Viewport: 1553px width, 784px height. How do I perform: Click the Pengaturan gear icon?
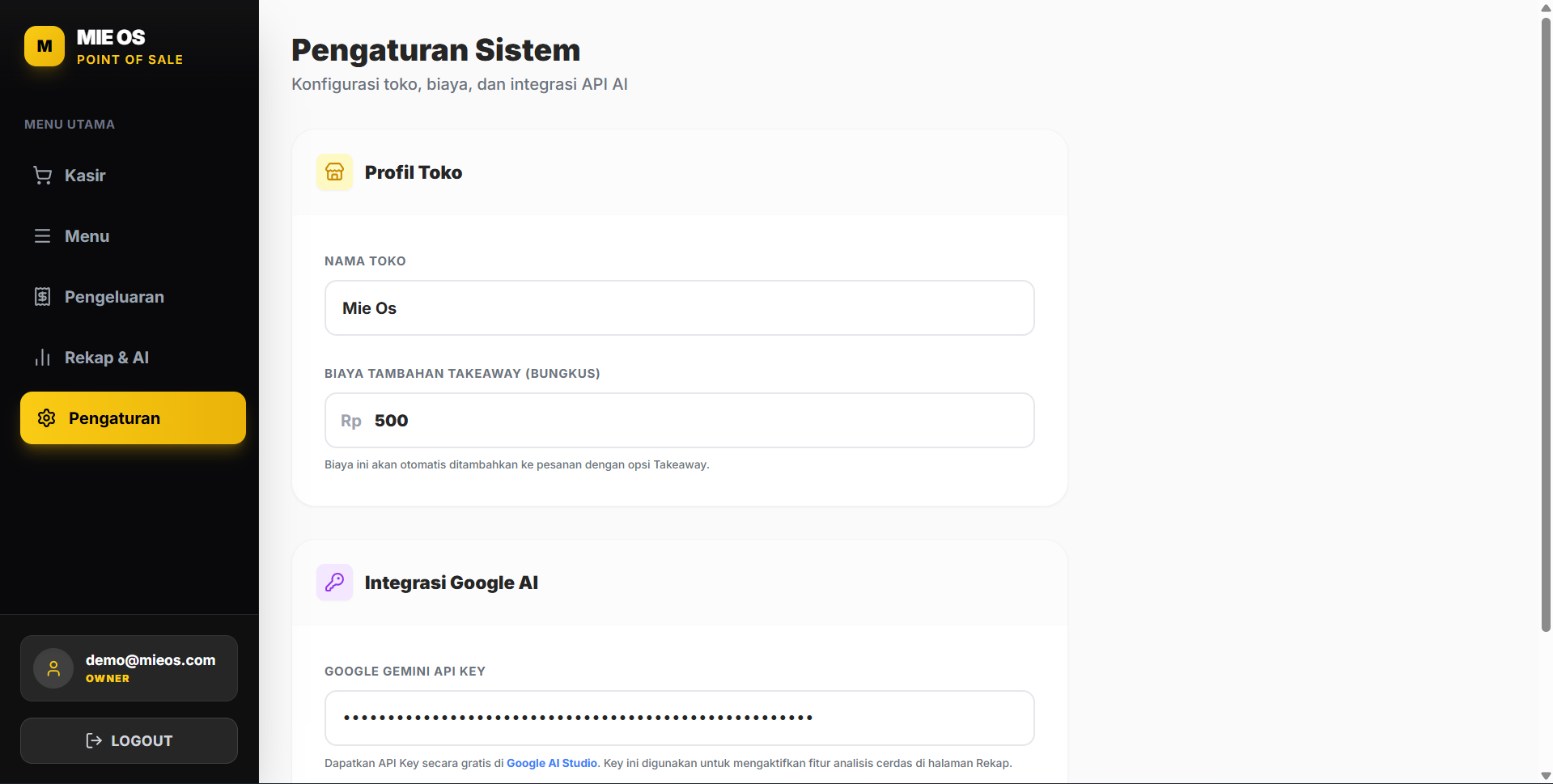tap(47, 418)
